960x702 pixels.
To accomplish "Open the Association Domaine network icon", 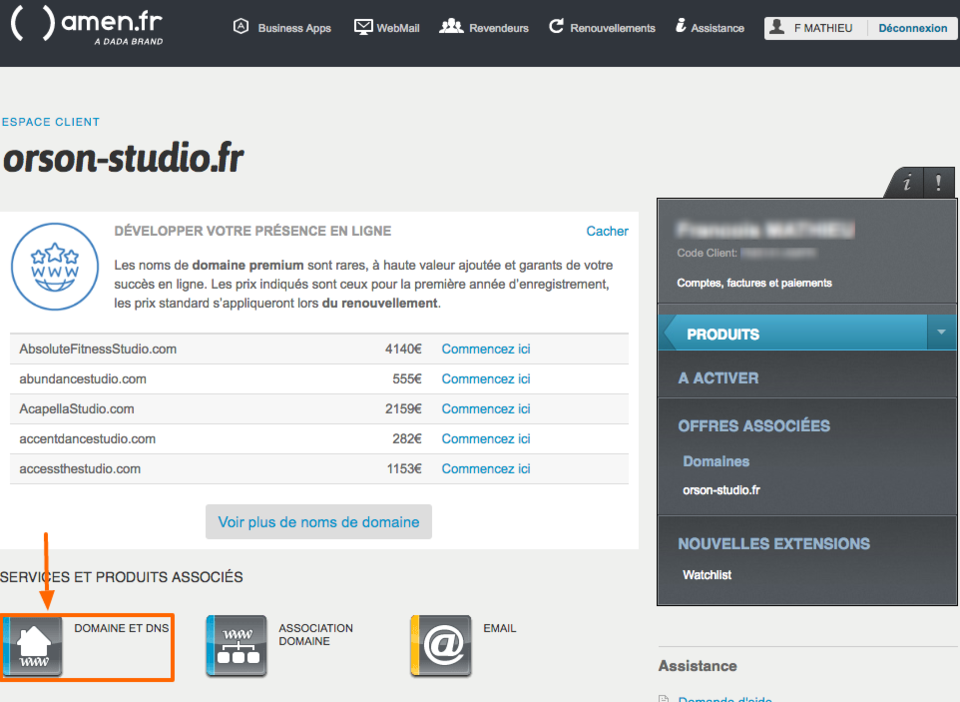I will 237,646.
